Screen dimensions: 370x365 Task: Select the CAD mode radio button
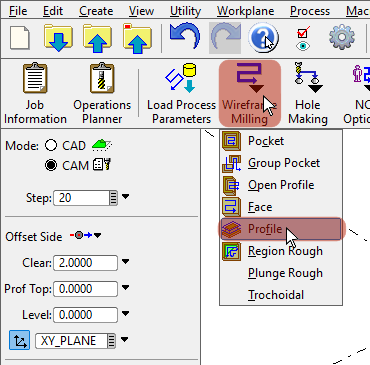click(51, 145)
